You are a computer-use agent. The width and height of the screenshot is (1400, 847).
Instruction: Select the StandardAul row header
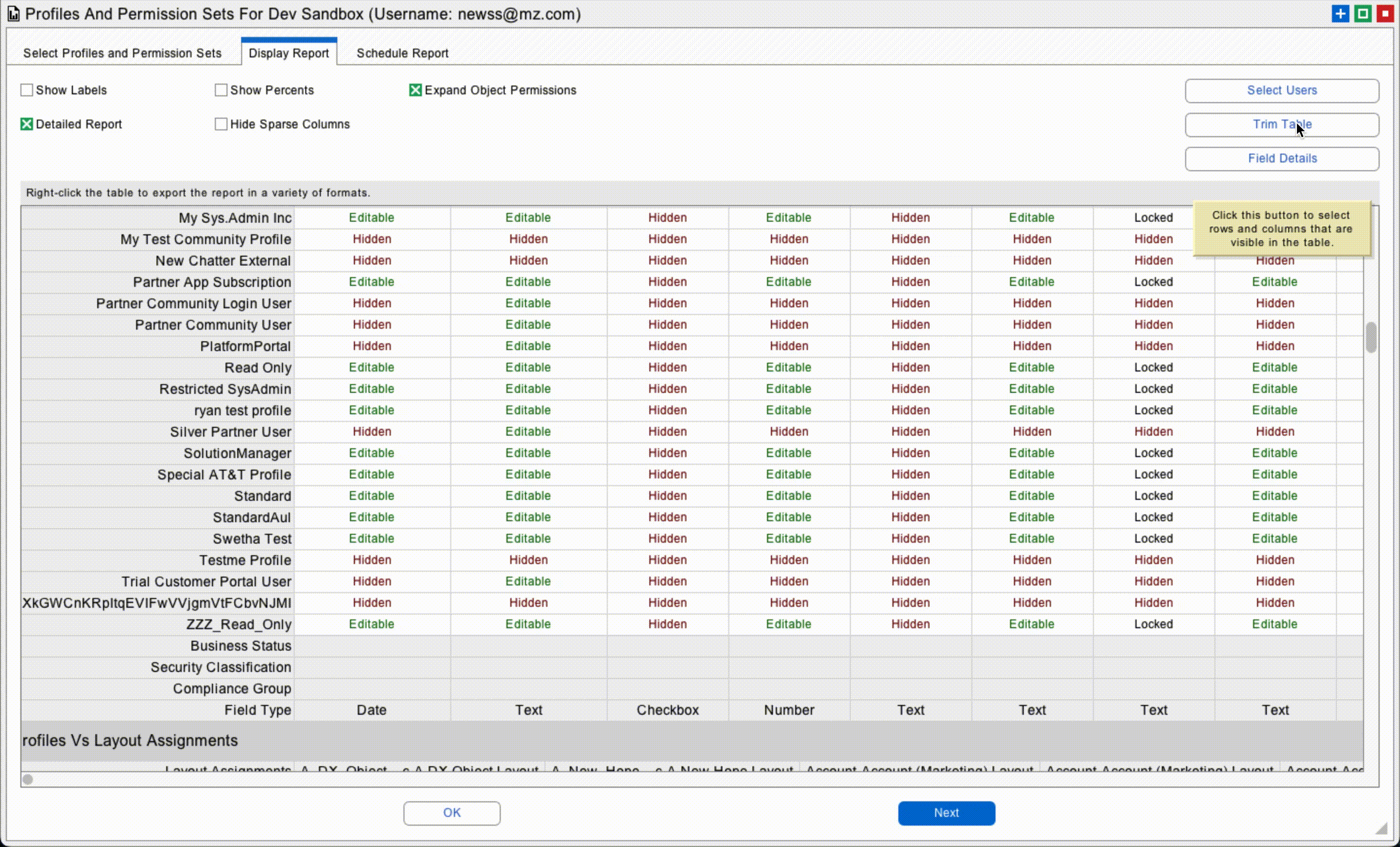tap(157, 517)
